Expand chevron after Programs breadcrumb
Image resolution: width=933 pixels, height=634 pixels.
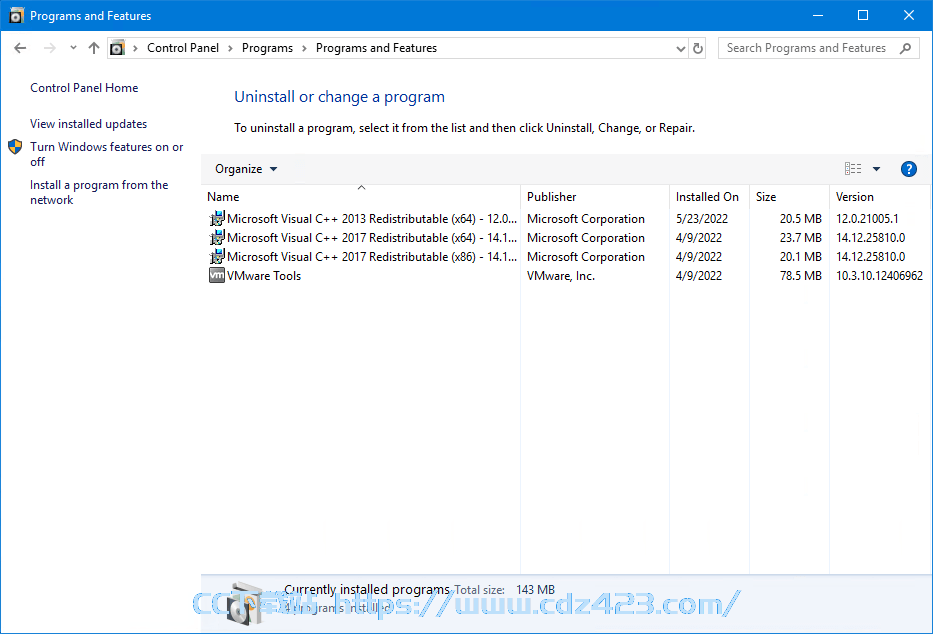click(x=304, y=48)
